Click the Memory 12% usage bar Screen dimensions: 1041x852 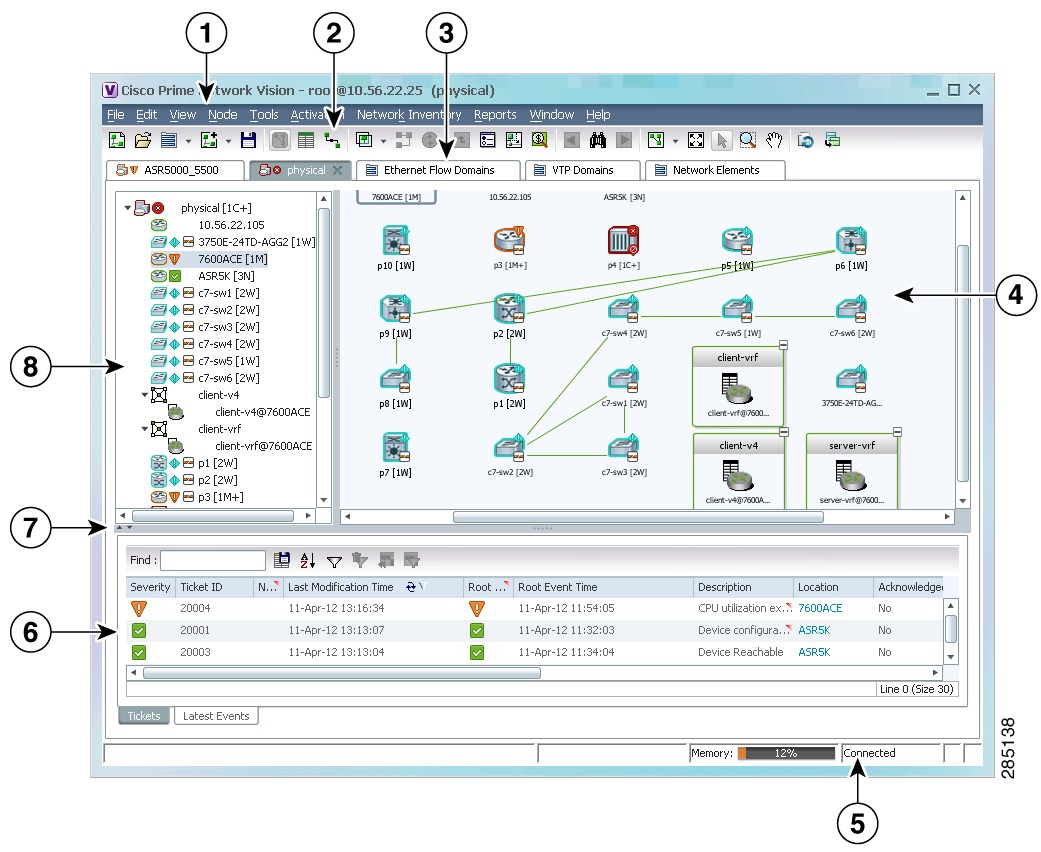(786, 753)
